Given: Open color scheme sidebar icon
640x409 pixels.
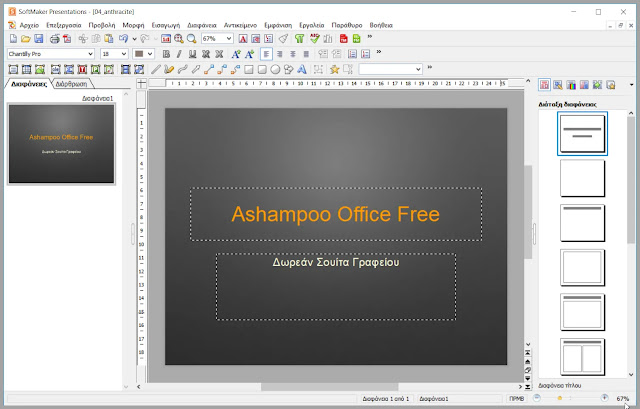Looking at the screenshot, I should (x=571, y=85).
